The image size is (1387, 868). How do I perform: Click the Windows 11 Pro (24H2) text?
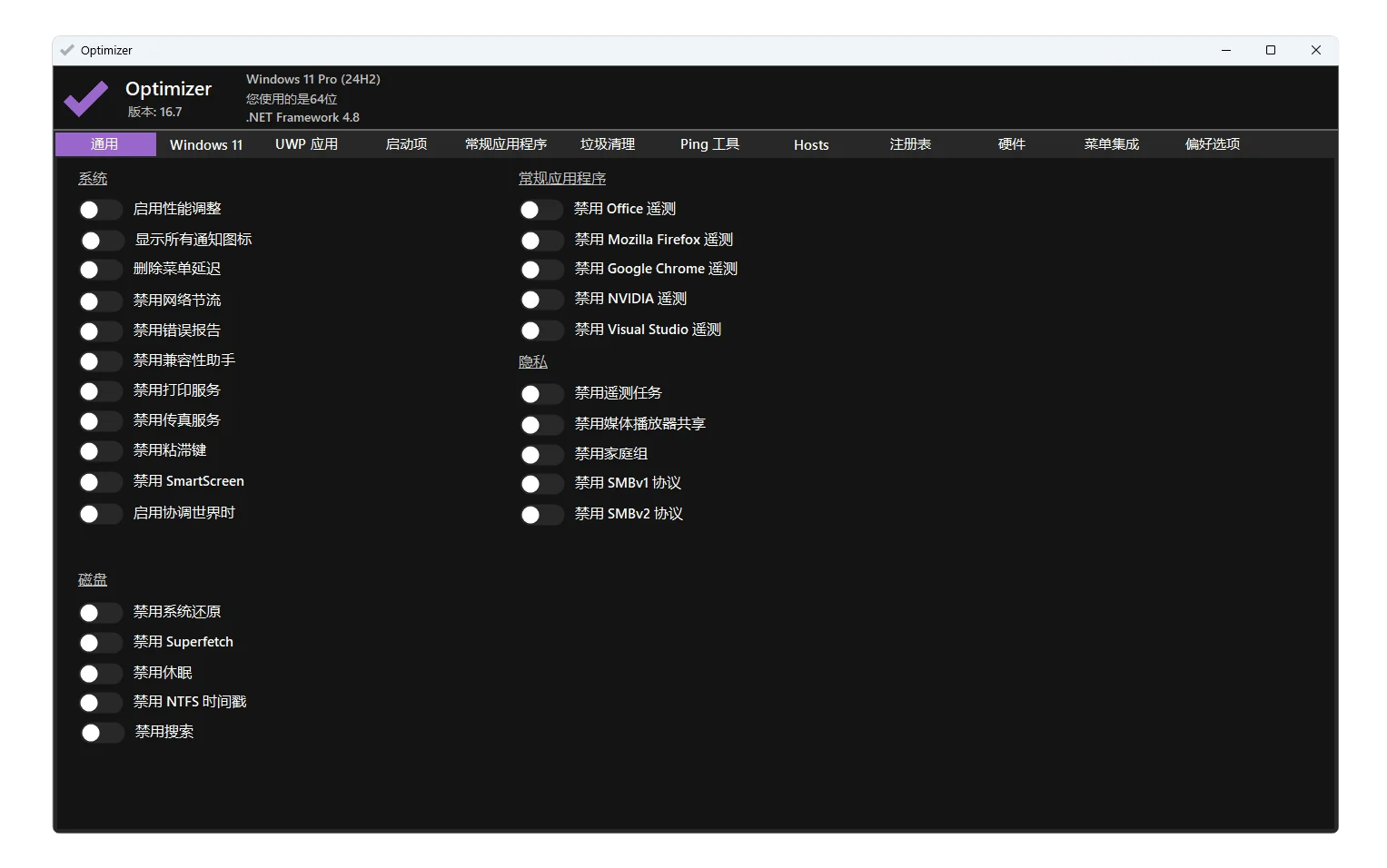(313, 80)
